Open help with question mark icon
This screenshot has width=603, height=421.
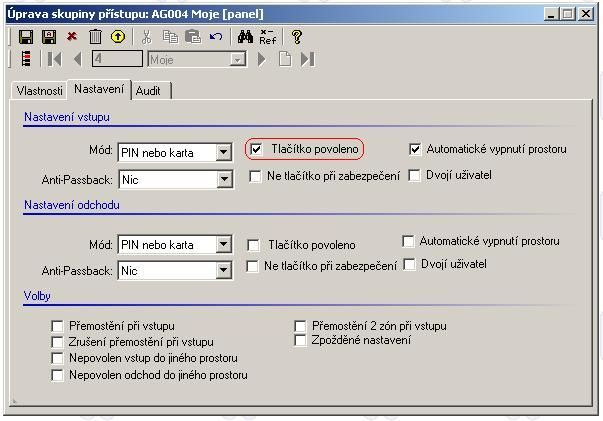pyautogui.click(x=297, y=37)
